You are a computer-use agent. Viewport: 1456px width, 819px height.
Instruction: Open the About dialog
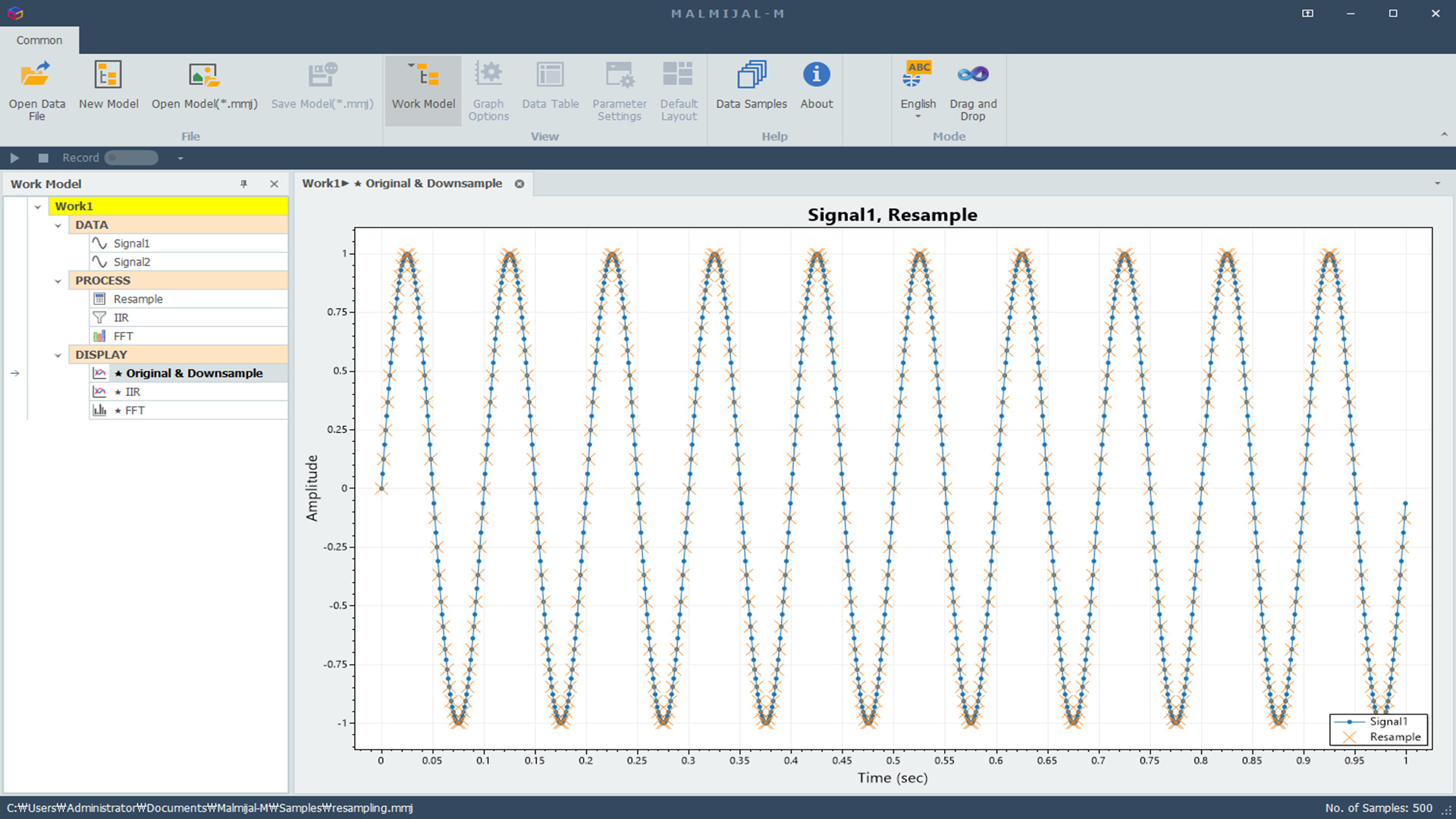[816, 83]
